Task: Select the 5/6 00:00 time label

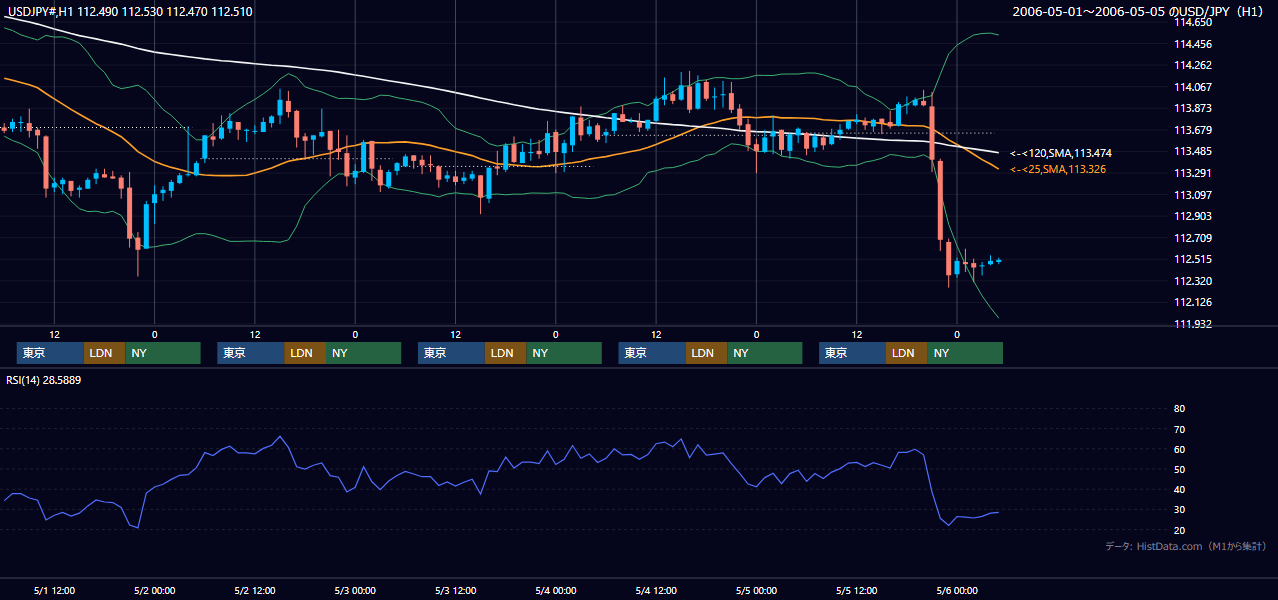Action: coord(957,590)
